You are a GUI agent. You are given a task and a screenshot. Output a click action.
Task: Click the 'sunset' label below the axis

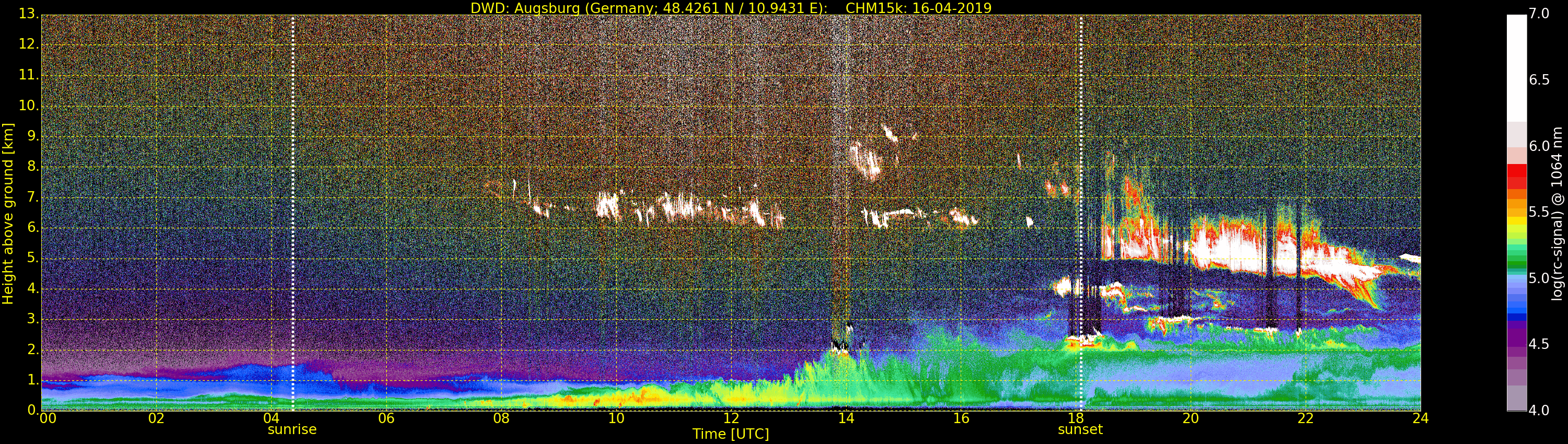[1080, 429]
